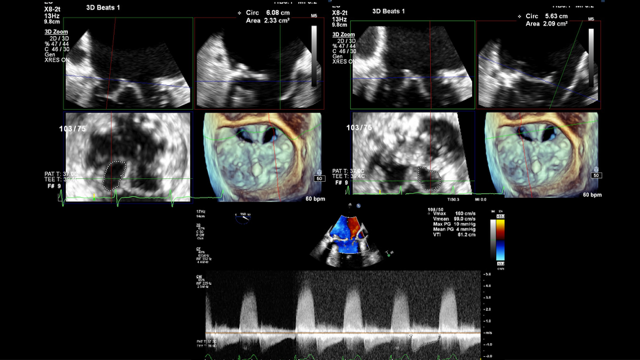640x360 pixels.
Task: Click the '13Hz' frame rate in left study
Action: 52,16
